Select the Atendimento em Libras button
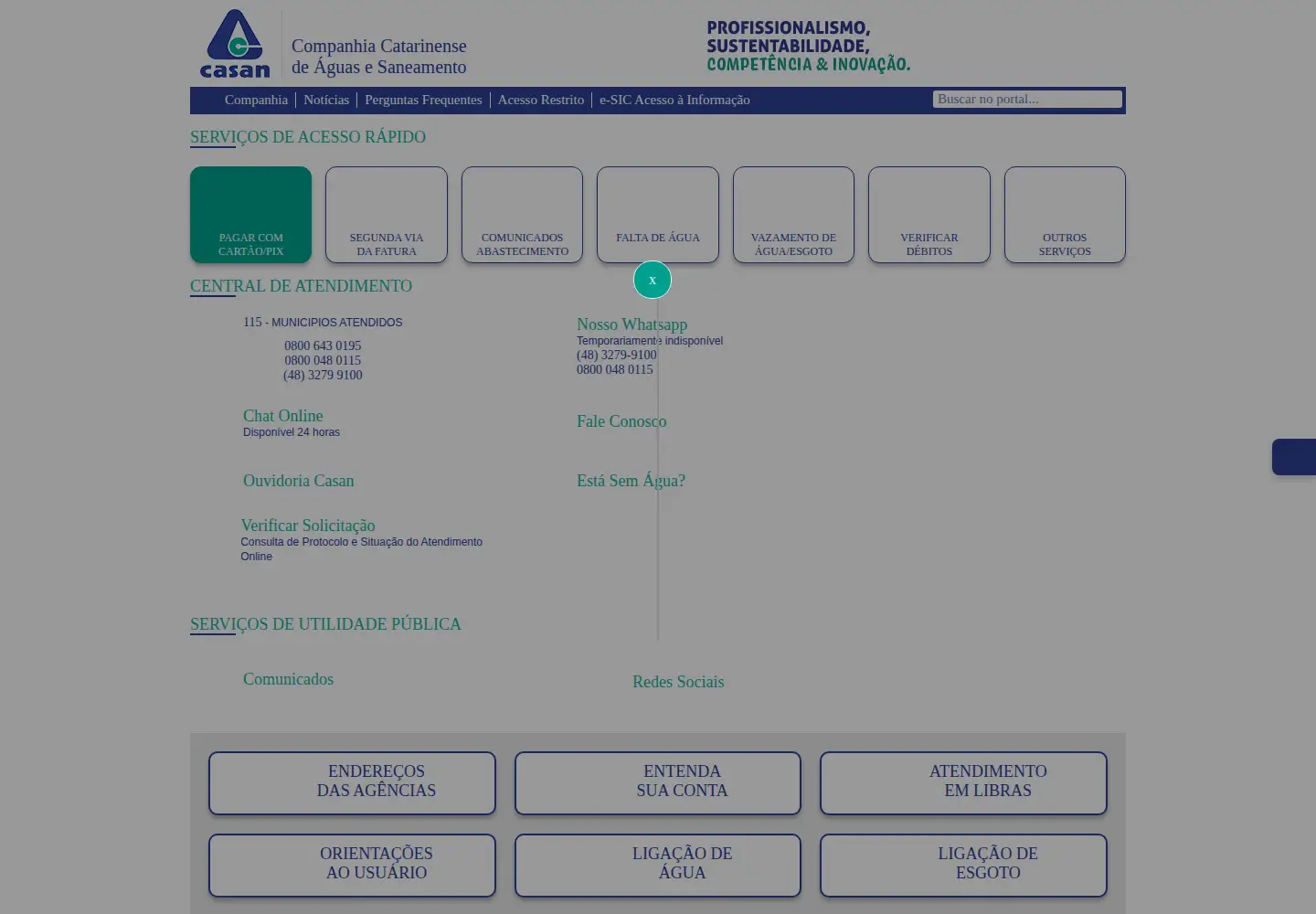 pos(963,782)
